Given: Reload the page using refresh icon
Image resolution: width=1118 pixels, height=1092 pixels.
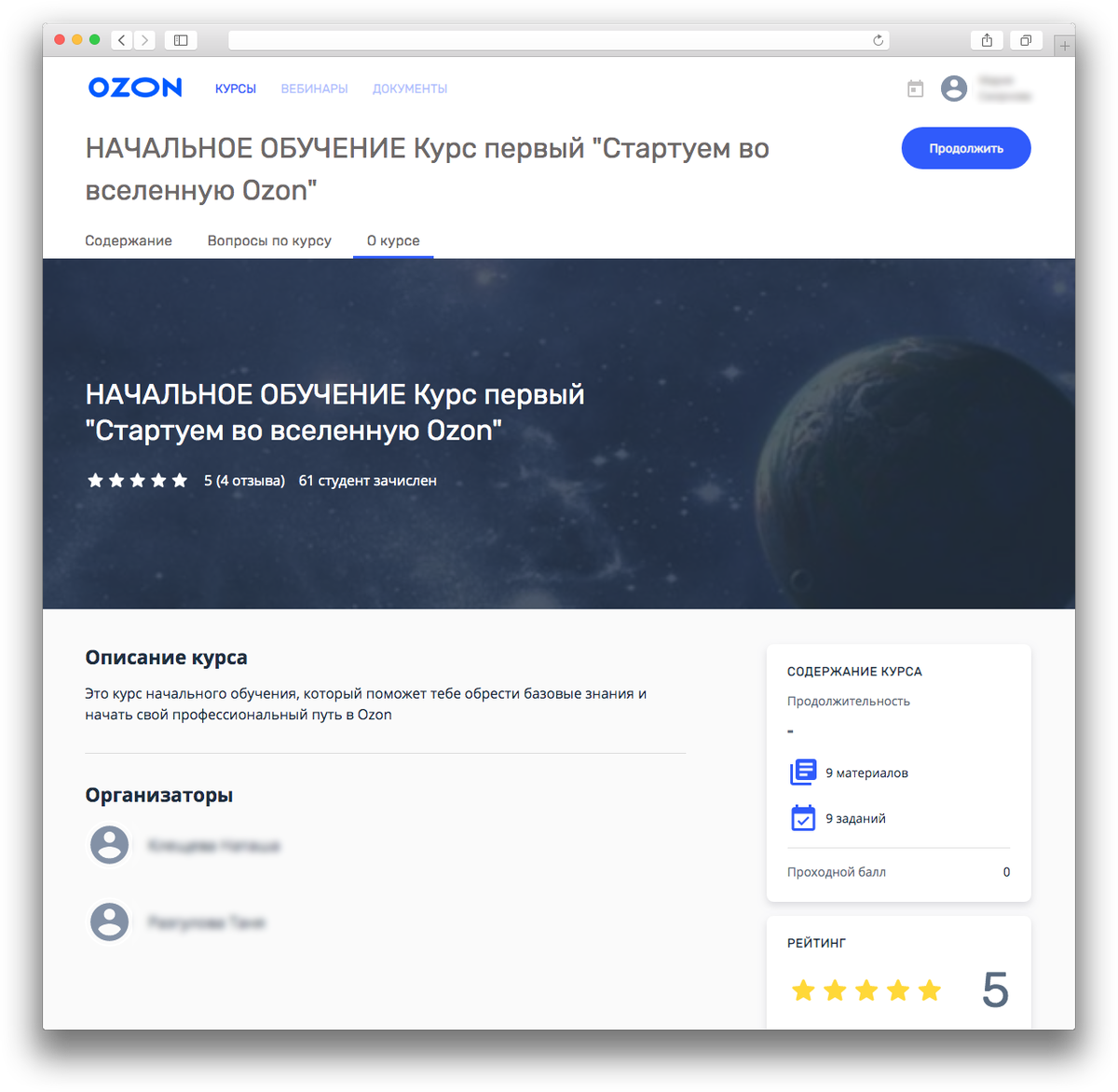Looking at the screenshot, I should pyautogui.click(x=878, y=40).
